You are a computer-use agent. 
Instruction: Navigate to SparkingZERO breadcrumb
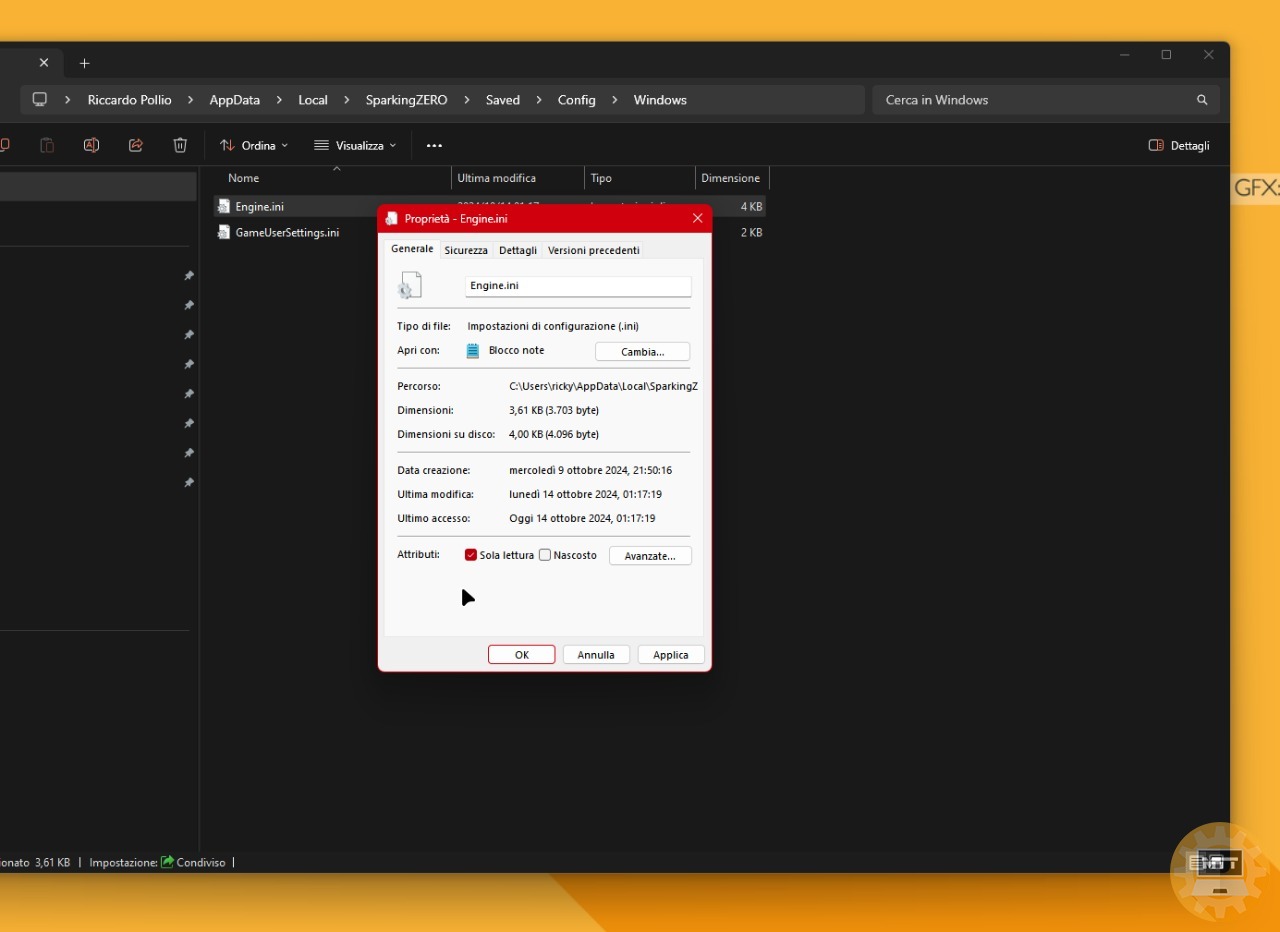click(x=406, y=100)
